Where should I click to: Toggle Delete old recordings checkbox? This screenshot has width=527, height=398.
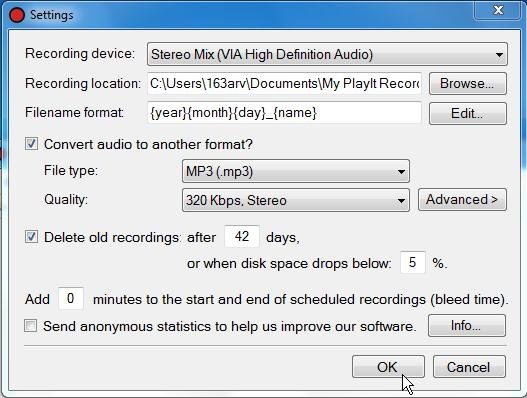click(x=31, y=237)
